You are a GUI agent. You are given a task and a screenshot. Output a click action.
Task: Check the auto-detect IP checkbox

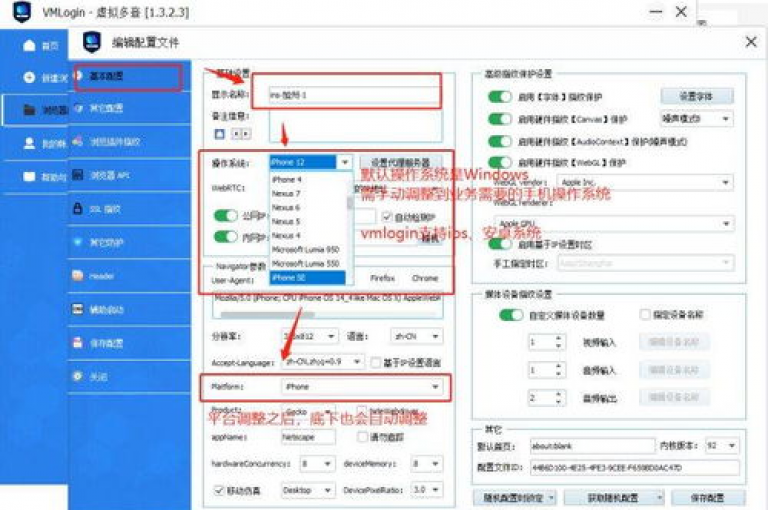[x=386, y=217]
